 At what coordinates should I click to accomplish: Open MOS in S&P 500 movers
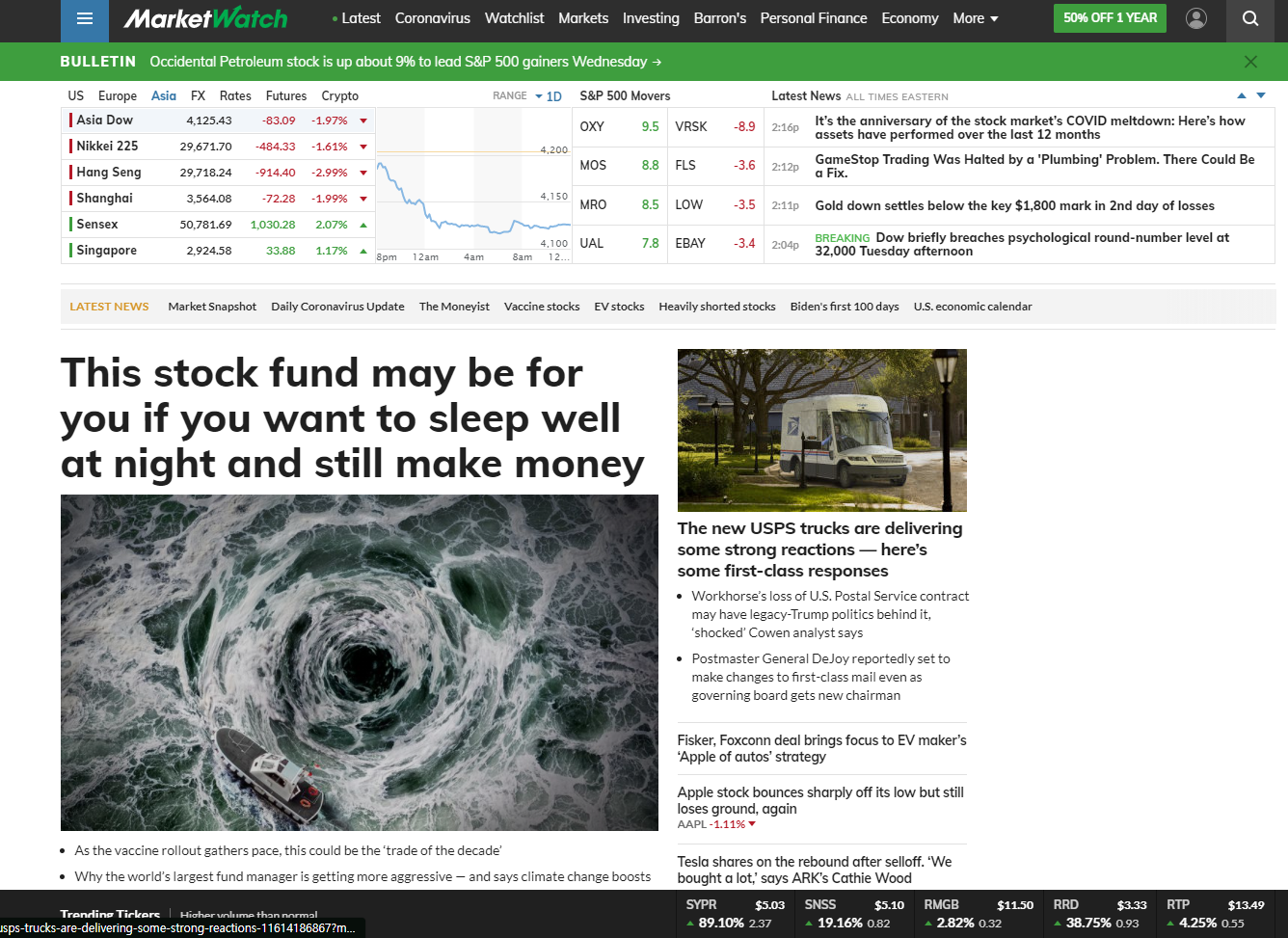[x=620, y=166]
